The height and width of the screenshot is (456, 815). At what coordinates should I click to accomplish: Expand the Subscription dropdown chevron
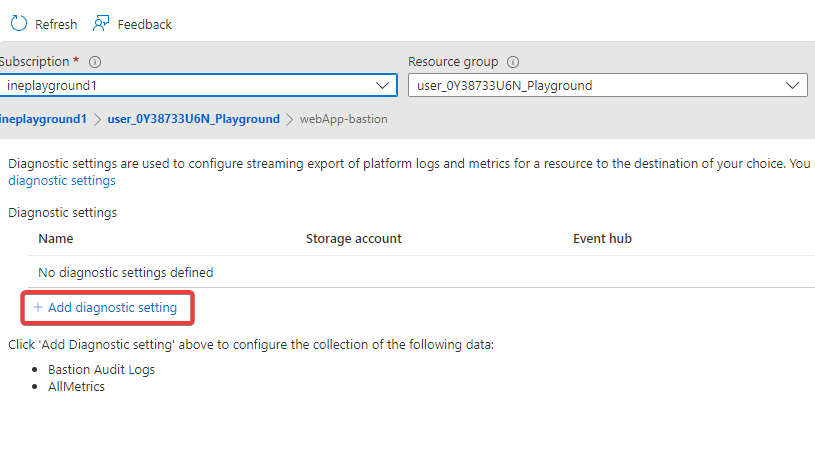[x=383, y=85]
